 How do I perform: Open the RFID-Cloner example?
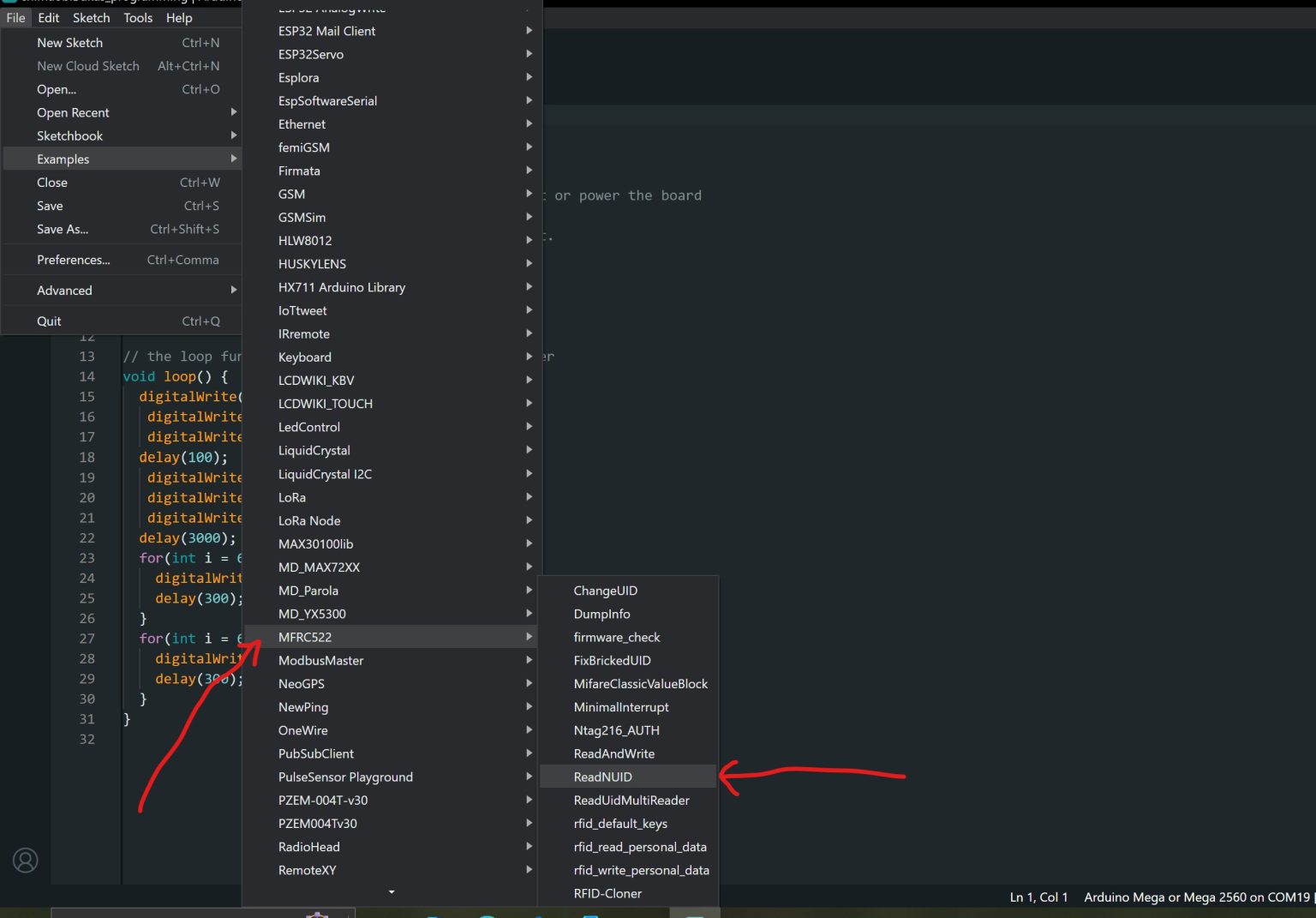(607, 893)
